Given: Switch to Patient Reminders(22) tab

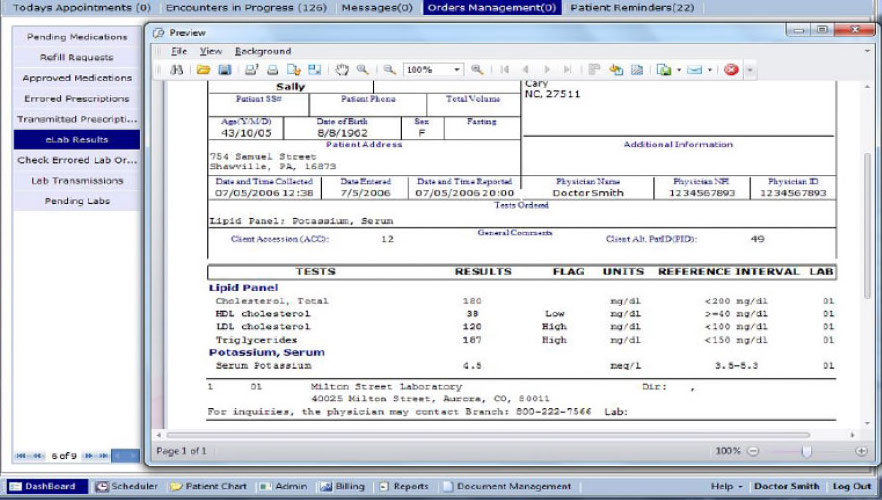Looking at the screenshot, I should pyautogui.click(x=632, y=8).
